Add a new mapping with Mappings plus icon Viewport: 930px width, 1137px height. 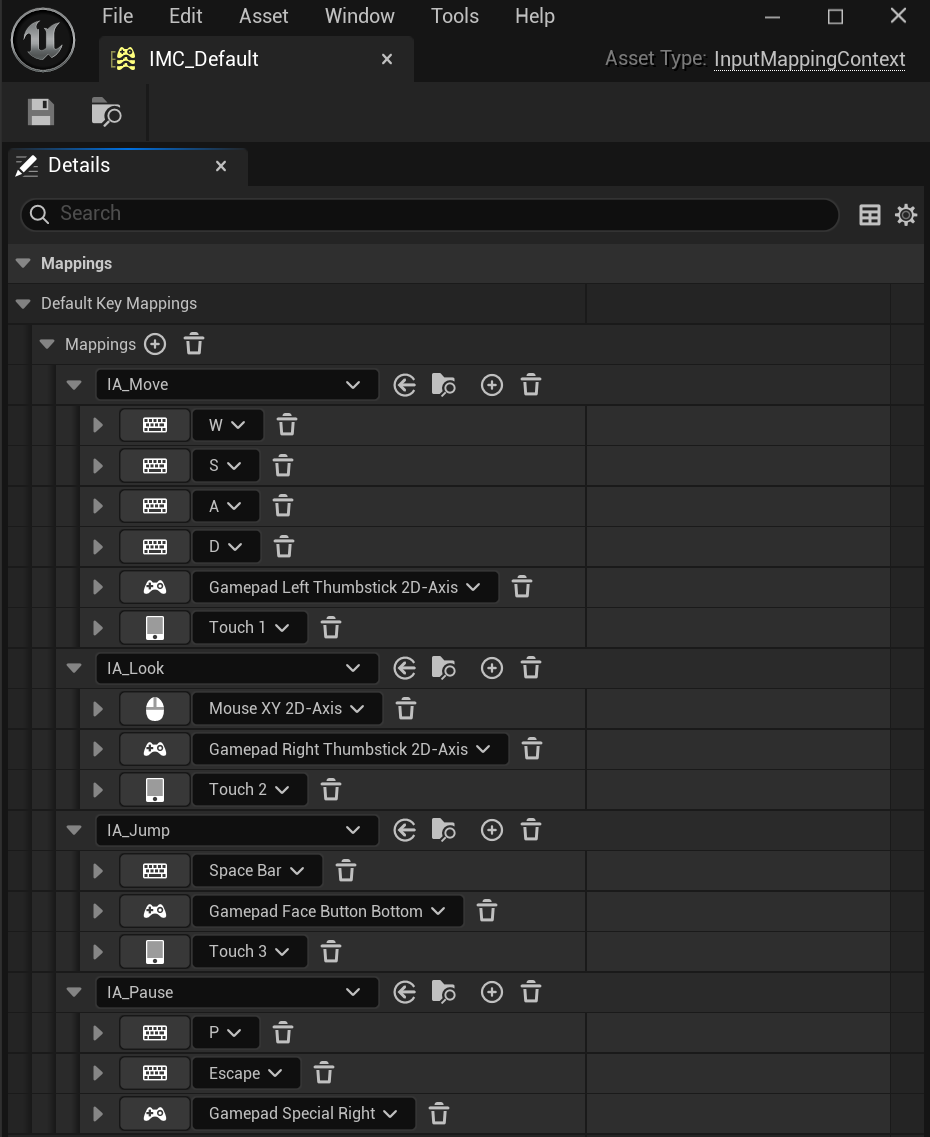pyautogui.click(x=155, y=344)
